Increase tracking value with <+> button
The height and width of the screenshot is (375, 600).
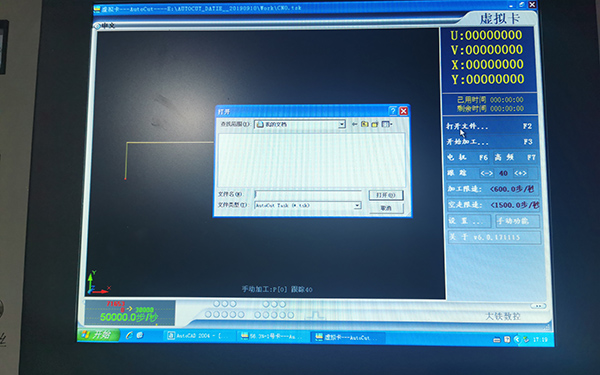click(x=520, y=173)
